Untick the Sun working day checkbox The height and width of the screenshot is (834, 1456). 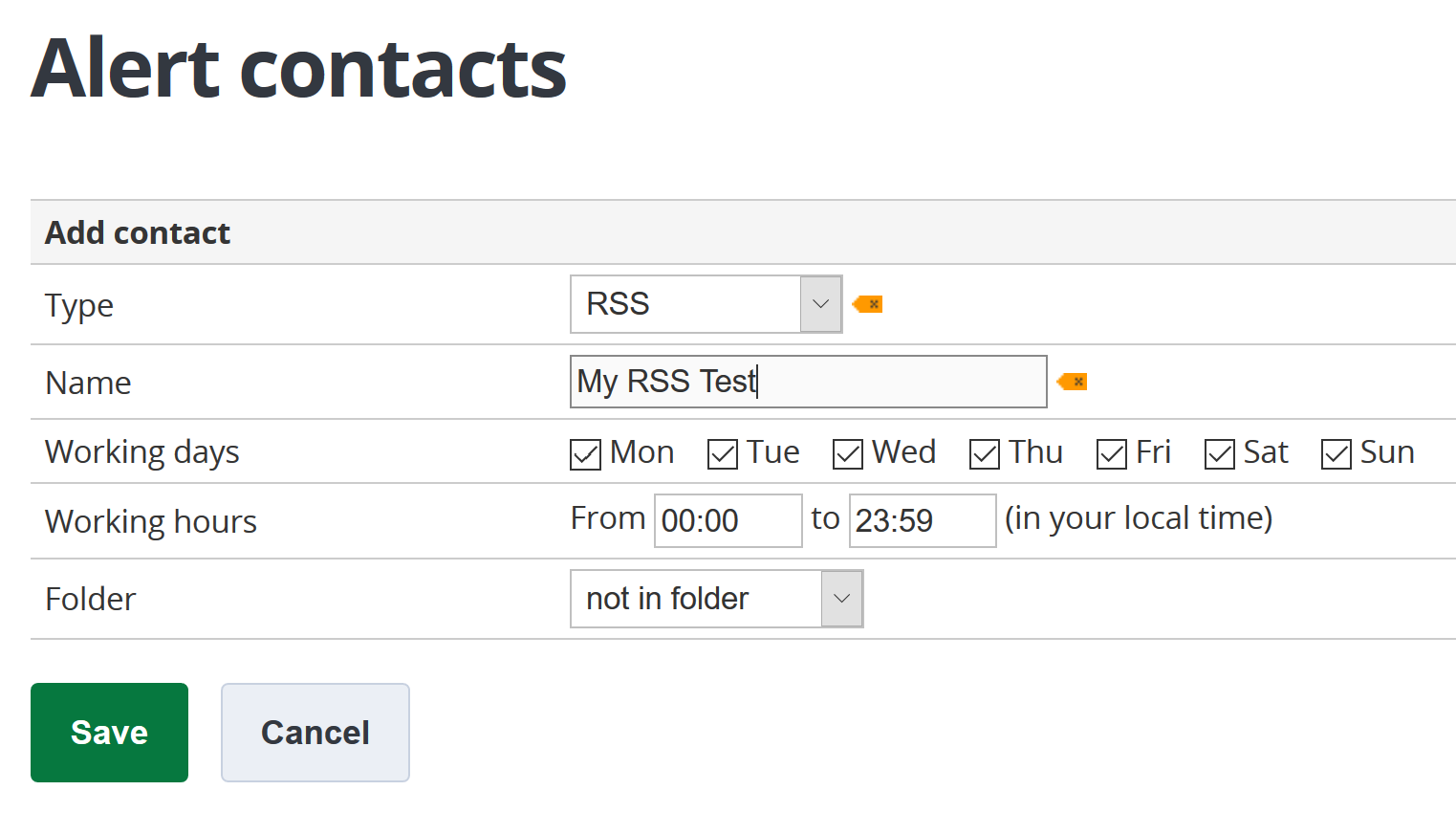click(x=1336, y=454)
